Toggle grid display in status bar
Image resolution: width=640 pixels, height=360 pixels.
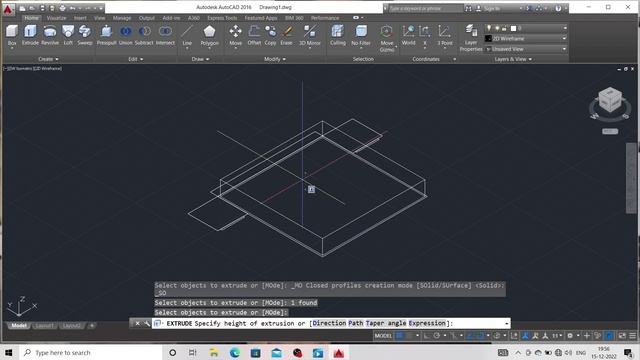(x=400, y=336)
